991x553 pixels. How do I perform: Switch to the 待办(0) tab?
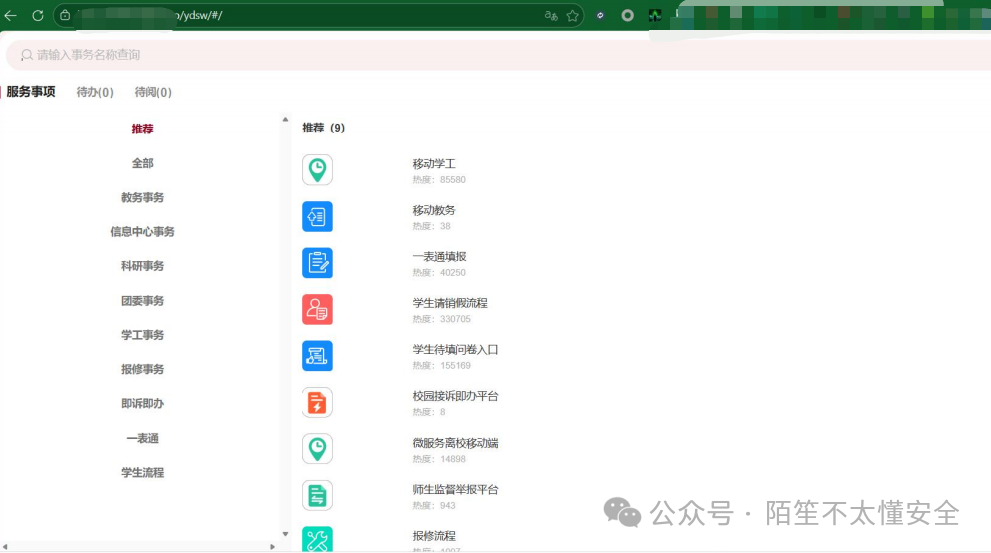point(95,92)
